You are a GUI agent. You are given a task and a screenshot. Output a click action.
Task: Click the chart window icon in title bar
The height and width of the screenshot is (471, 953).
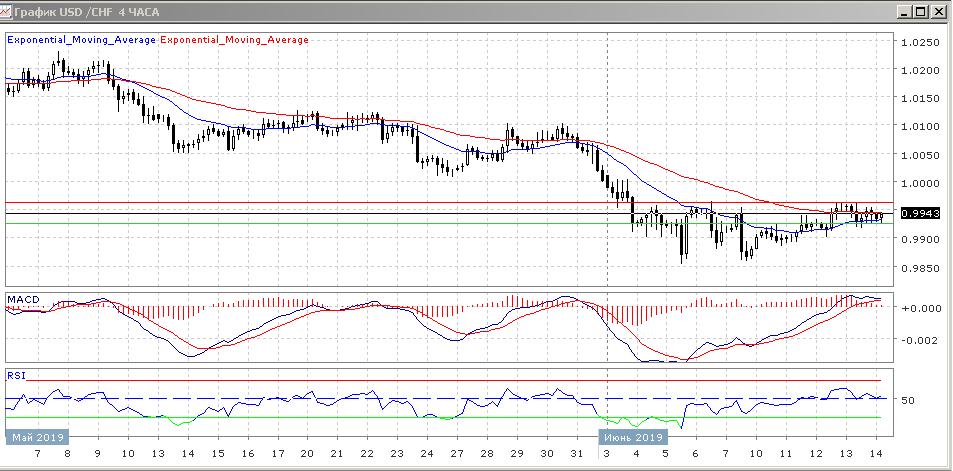click(9, 12)
